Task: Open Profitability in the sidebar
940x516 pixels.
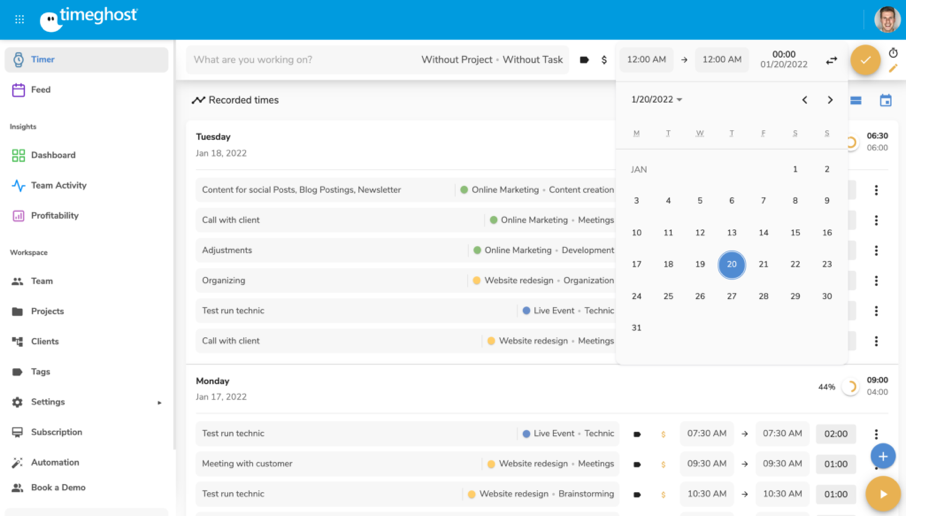Action: (x=54, y=216)
